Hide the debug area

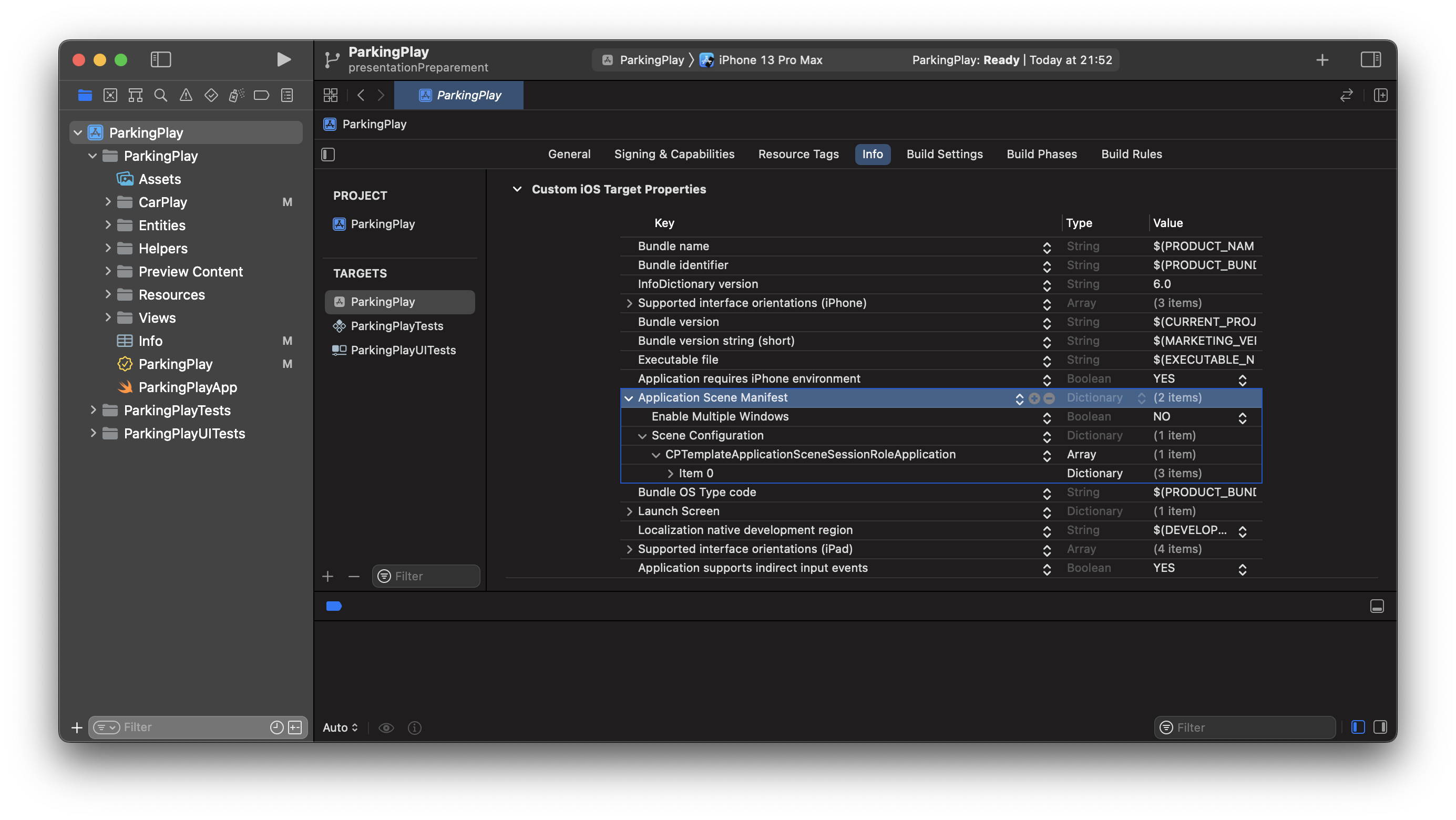coord(1376,606)
